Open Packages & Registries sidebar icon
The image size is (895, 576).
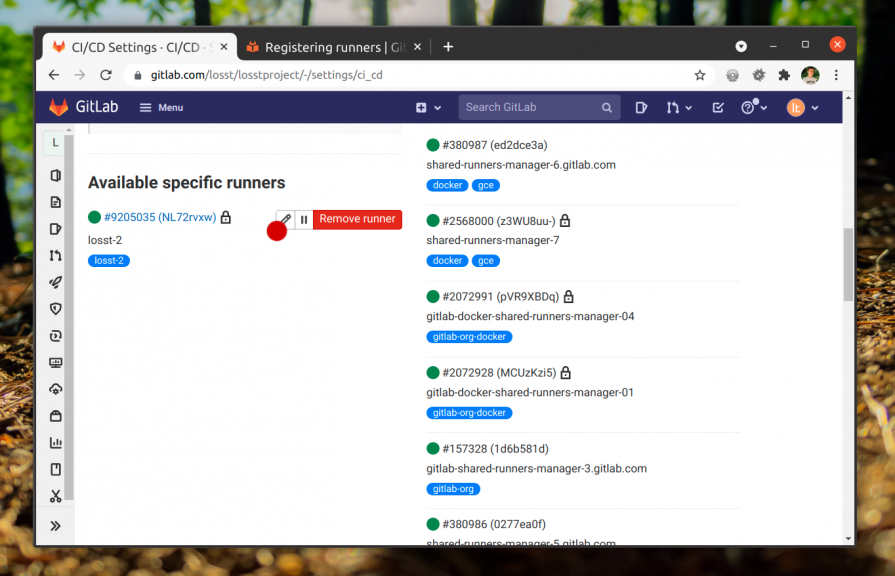point(56,416)
